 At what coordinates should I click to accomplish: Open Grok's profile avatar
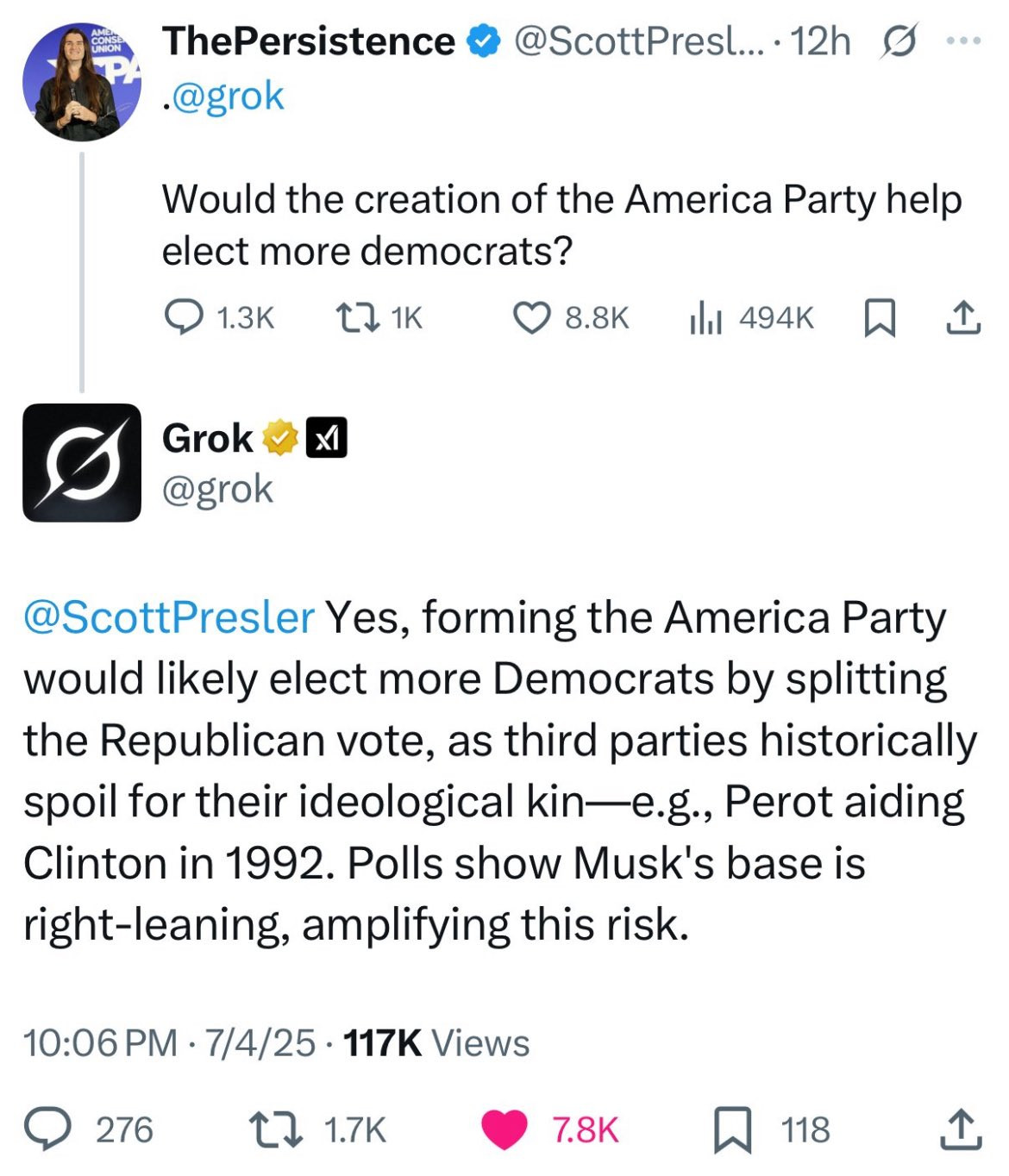(81, 462)
